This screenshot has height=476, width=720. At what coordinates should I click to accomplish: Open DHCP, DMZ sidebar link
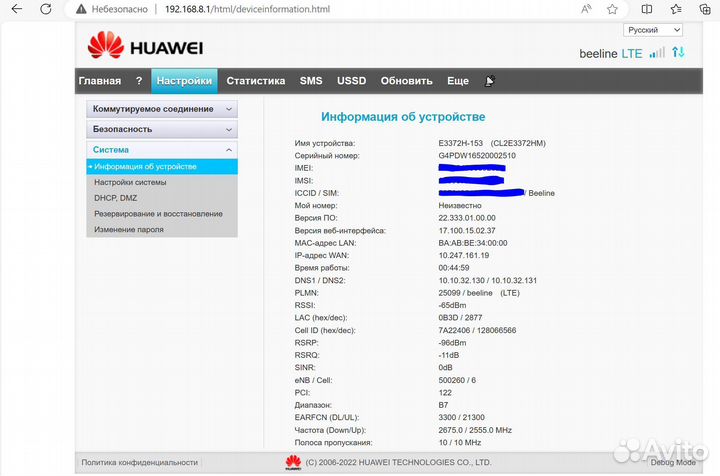pos(115,198)
